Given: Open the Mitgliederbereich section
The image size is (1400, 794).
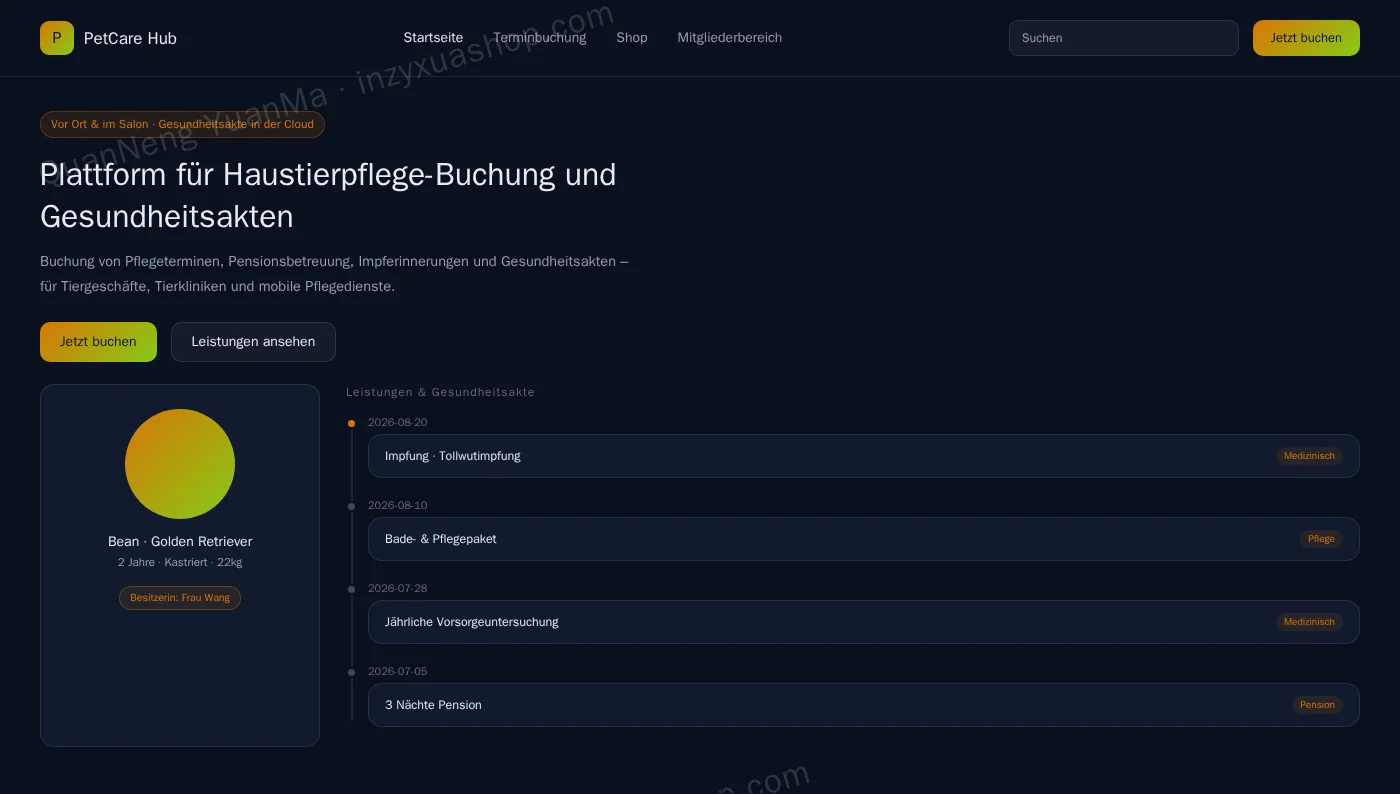Looking at the screenshot, I should tap(730, 38).
